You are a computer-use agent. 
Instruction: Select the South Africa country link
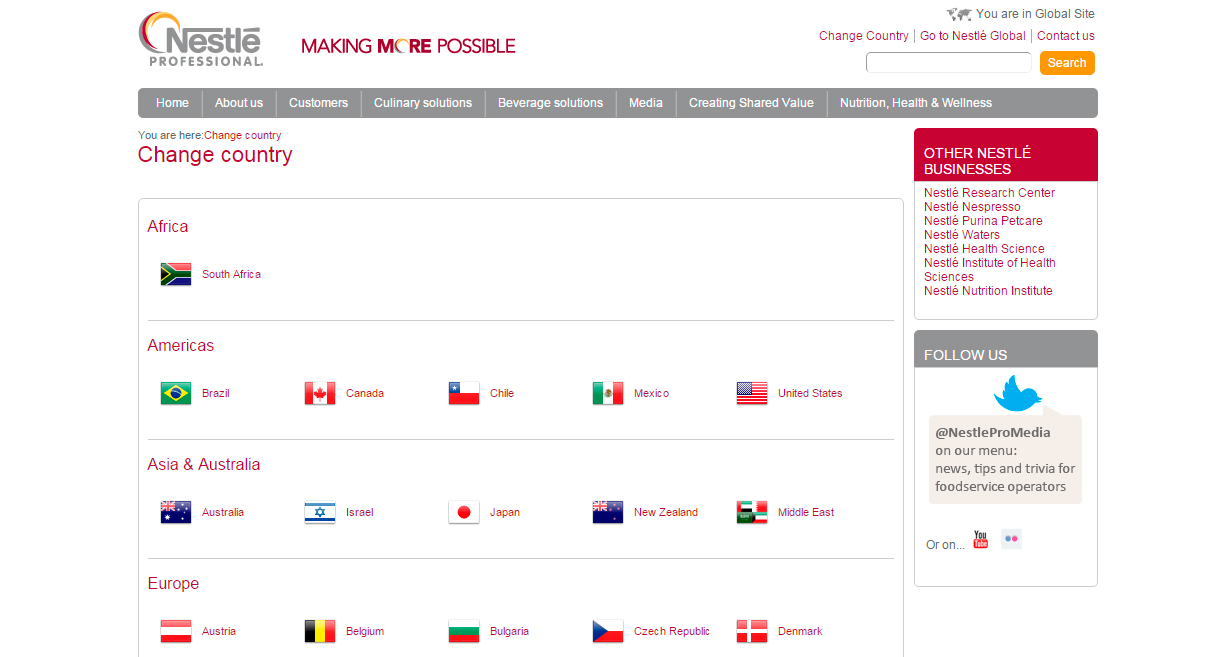tap(231, 274)
